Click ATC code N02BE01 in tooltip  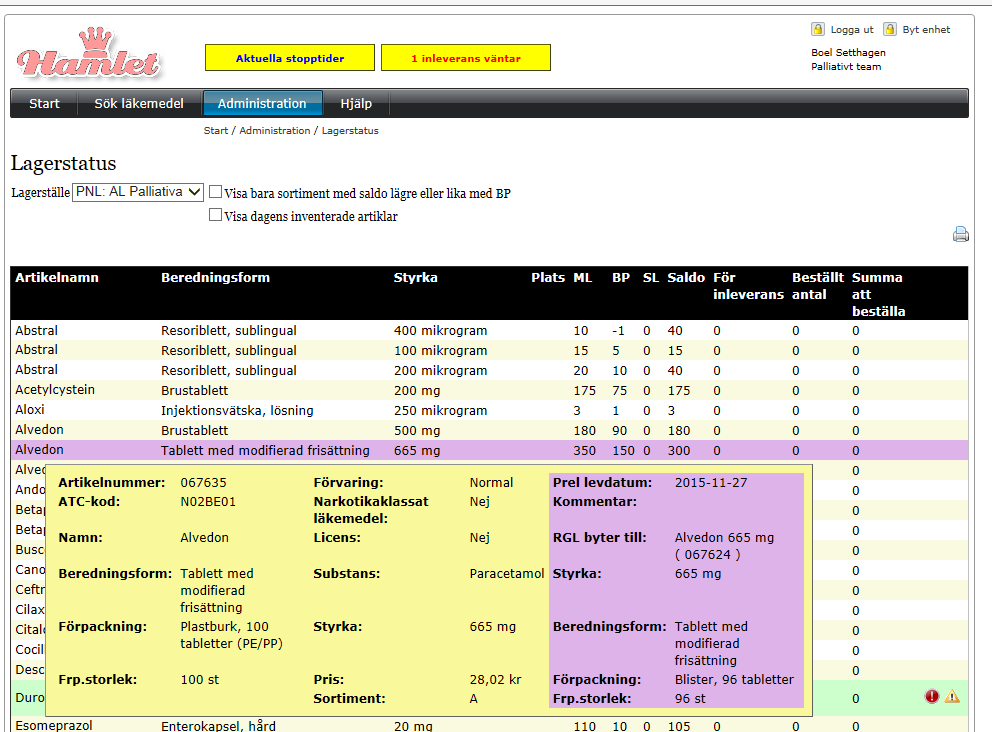(x=208, y=502)
